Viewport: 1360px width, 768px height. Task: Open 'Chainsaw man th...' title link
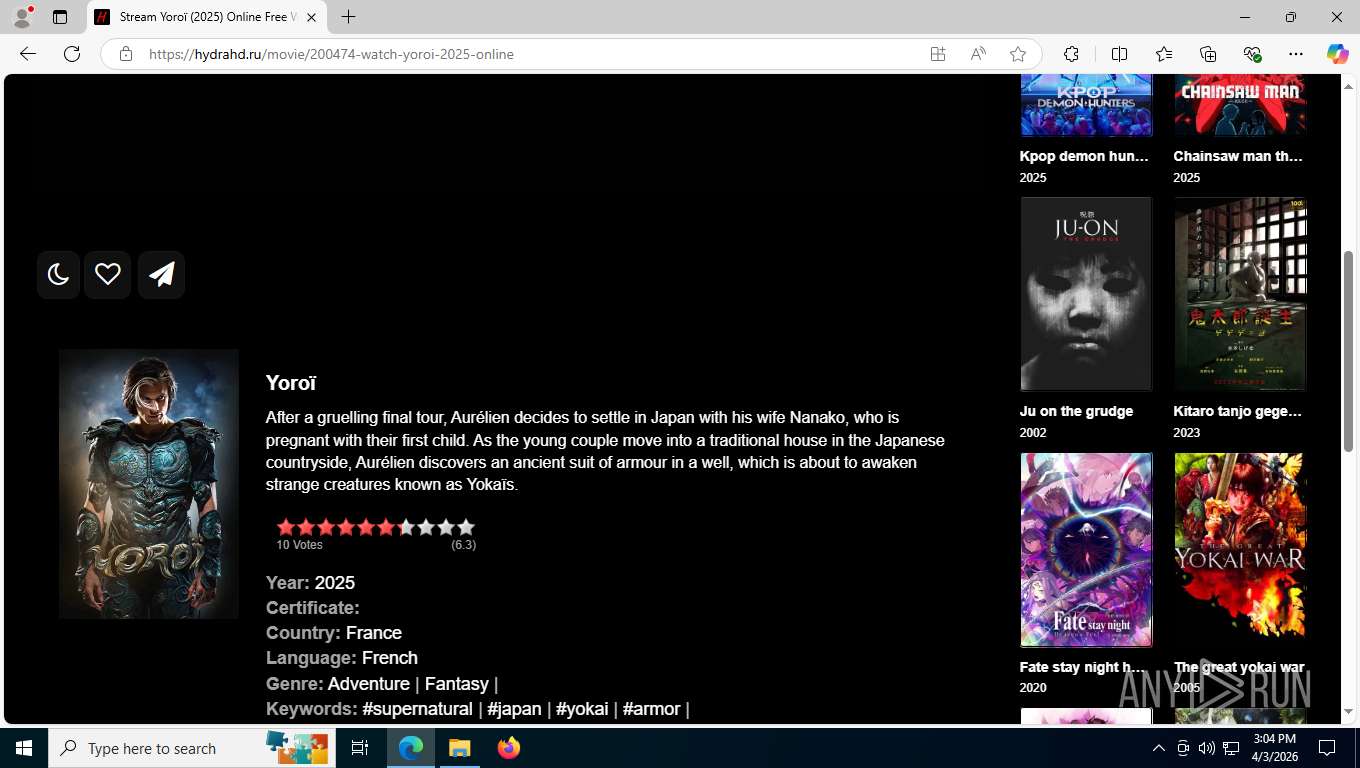(x=1238, y=156)
